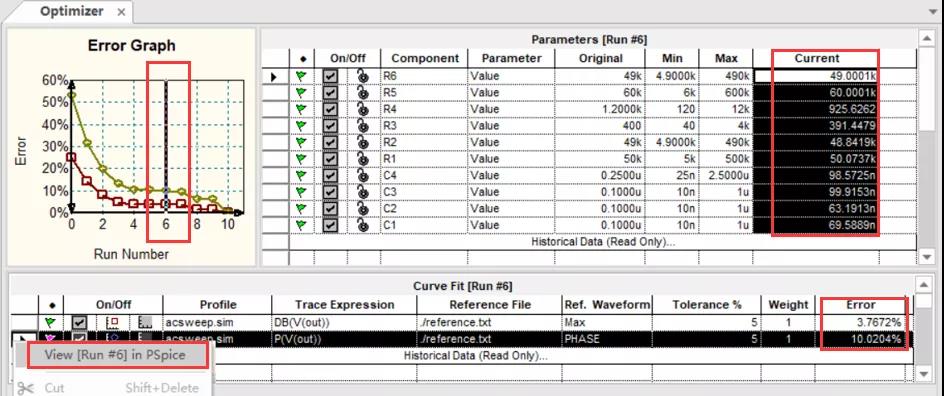Disable the C4 parameter checkbox
The image size is (944, 396).
330,175
